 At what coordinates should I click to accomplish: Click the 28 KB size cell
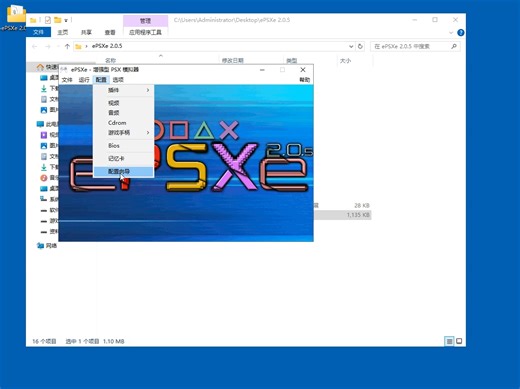[x=362, y=205]
